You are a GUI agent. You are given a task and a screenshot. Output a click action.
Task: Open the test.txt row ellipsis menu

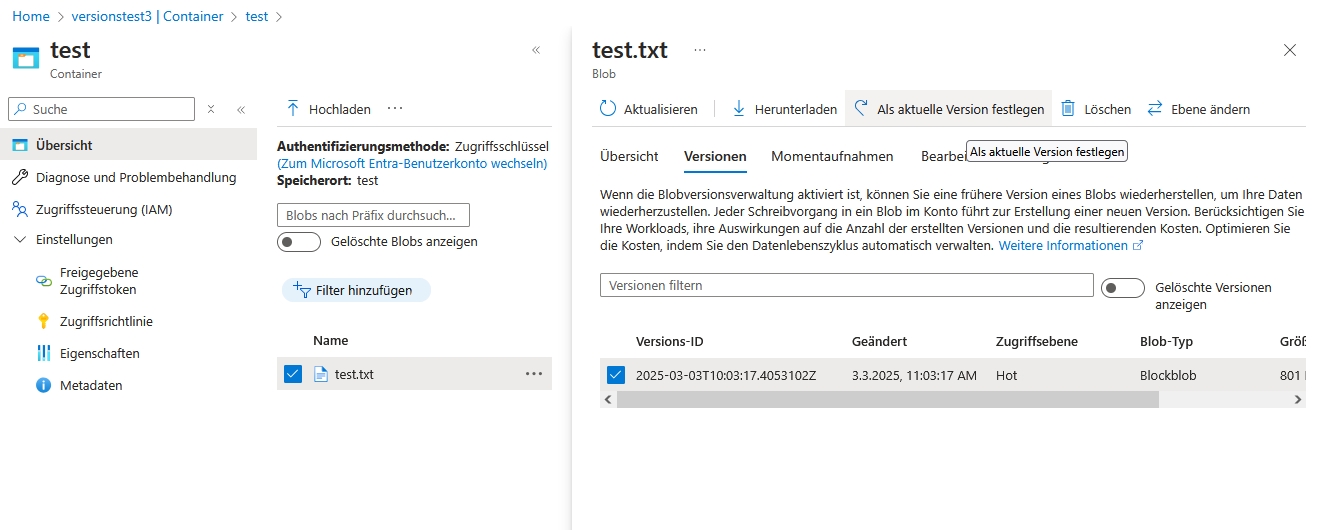tap(534, 374)
